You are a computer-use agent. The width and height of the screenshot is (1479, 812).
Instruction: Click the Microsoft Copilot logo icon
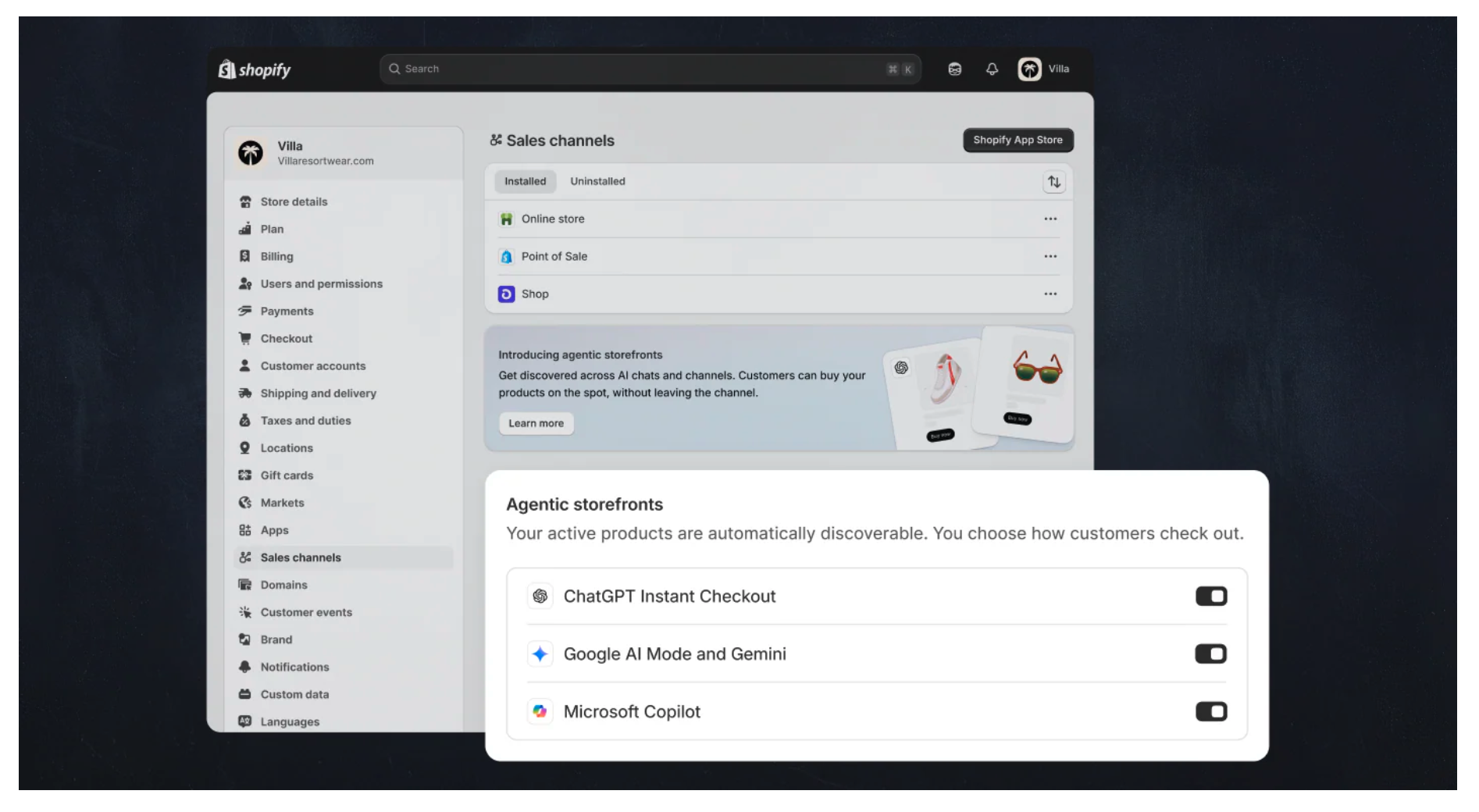pos(540,711)
